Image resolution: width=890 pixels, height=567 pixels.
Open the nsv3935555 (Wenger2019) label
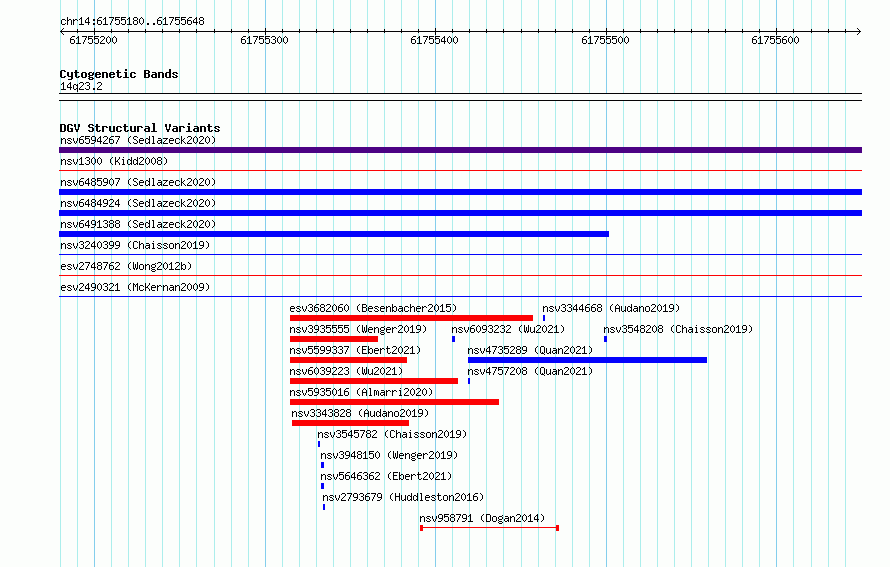pos(358,329)
